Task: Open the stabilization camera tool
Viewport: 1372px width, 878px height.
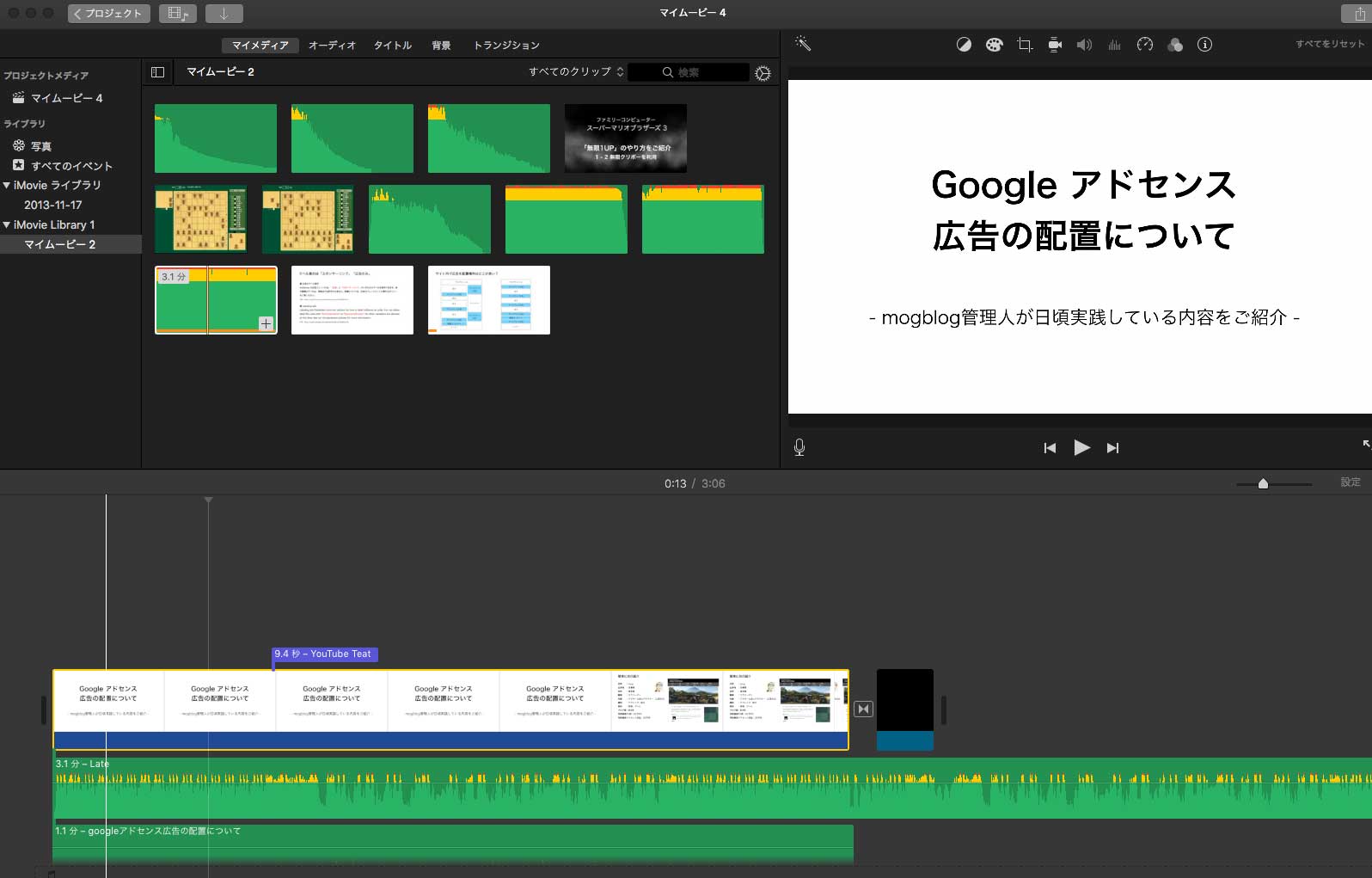Action: tap(1055, 45)
